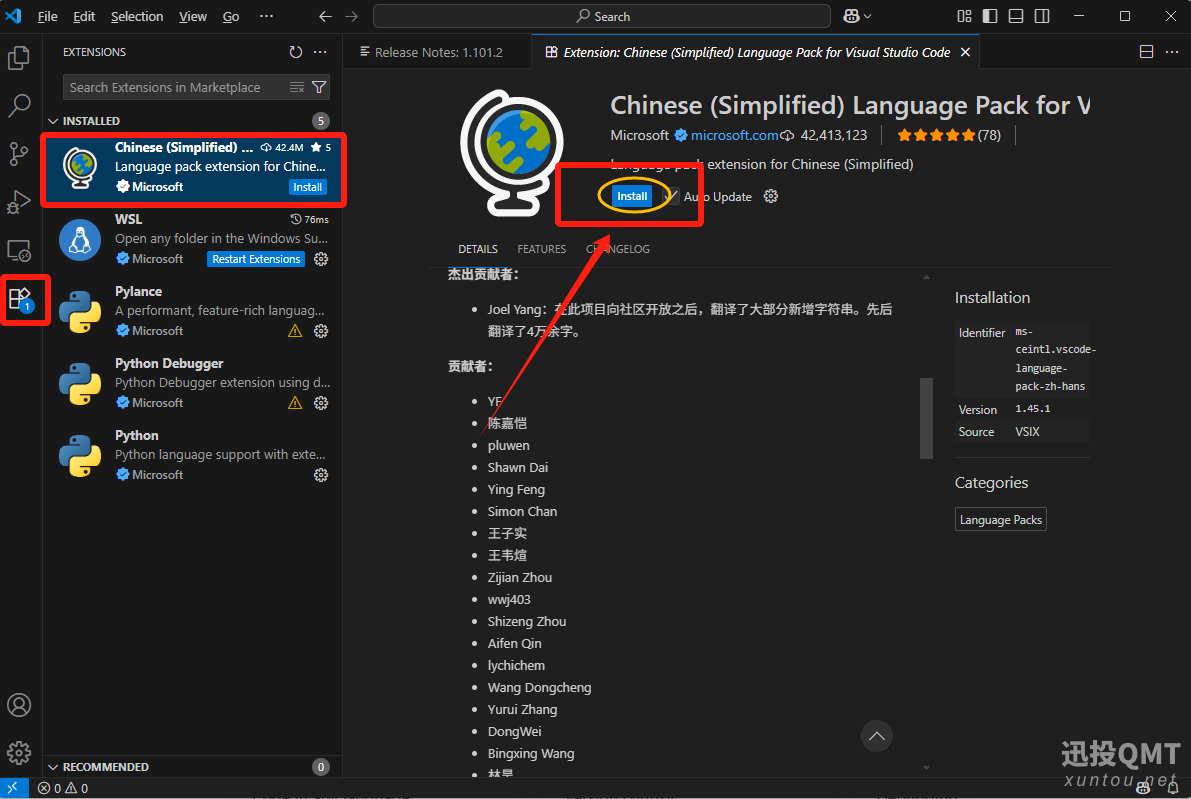Open Pylance extension manage gear
The height and width of the screenshot is (799, 1191).
click(321, 331)
